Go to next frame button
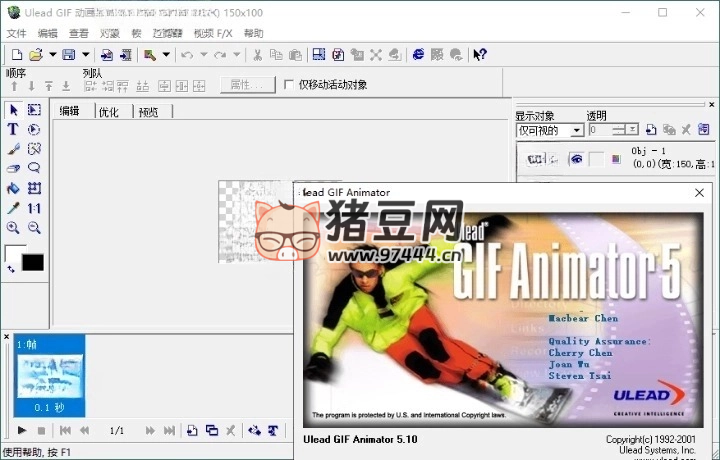 [150, 431]
